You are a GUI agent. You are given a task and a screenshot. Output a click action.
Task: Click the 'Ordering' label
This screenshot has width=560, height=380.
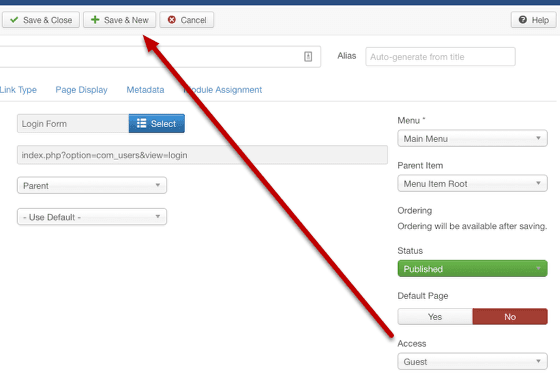(x=415, y=211)
